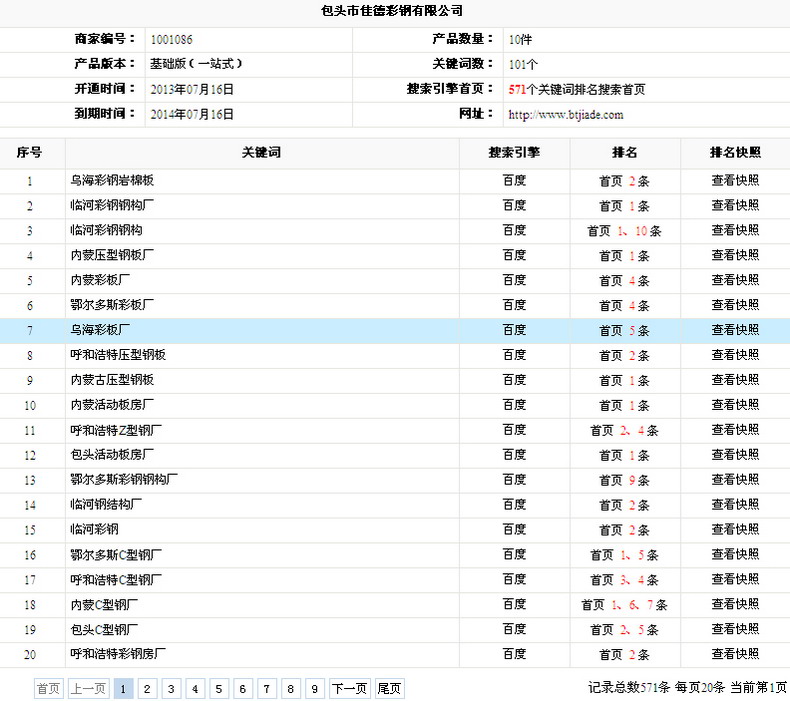Click the 排名快照 column header
The width and height of the screenshot is (790, 701).
(x=735, y=153)
